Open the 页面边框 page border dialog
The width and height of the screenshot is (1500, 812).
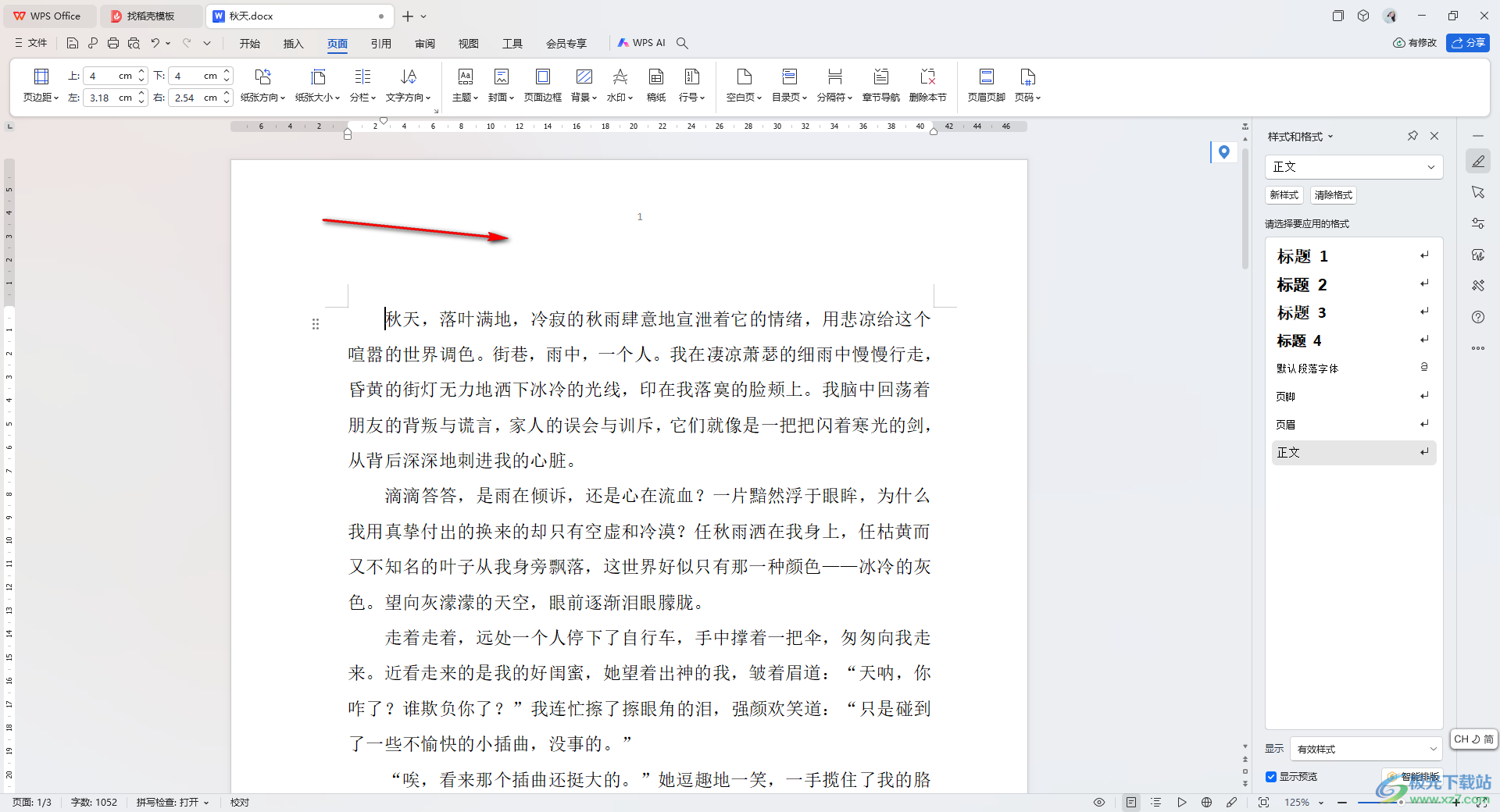click(542, 85)
